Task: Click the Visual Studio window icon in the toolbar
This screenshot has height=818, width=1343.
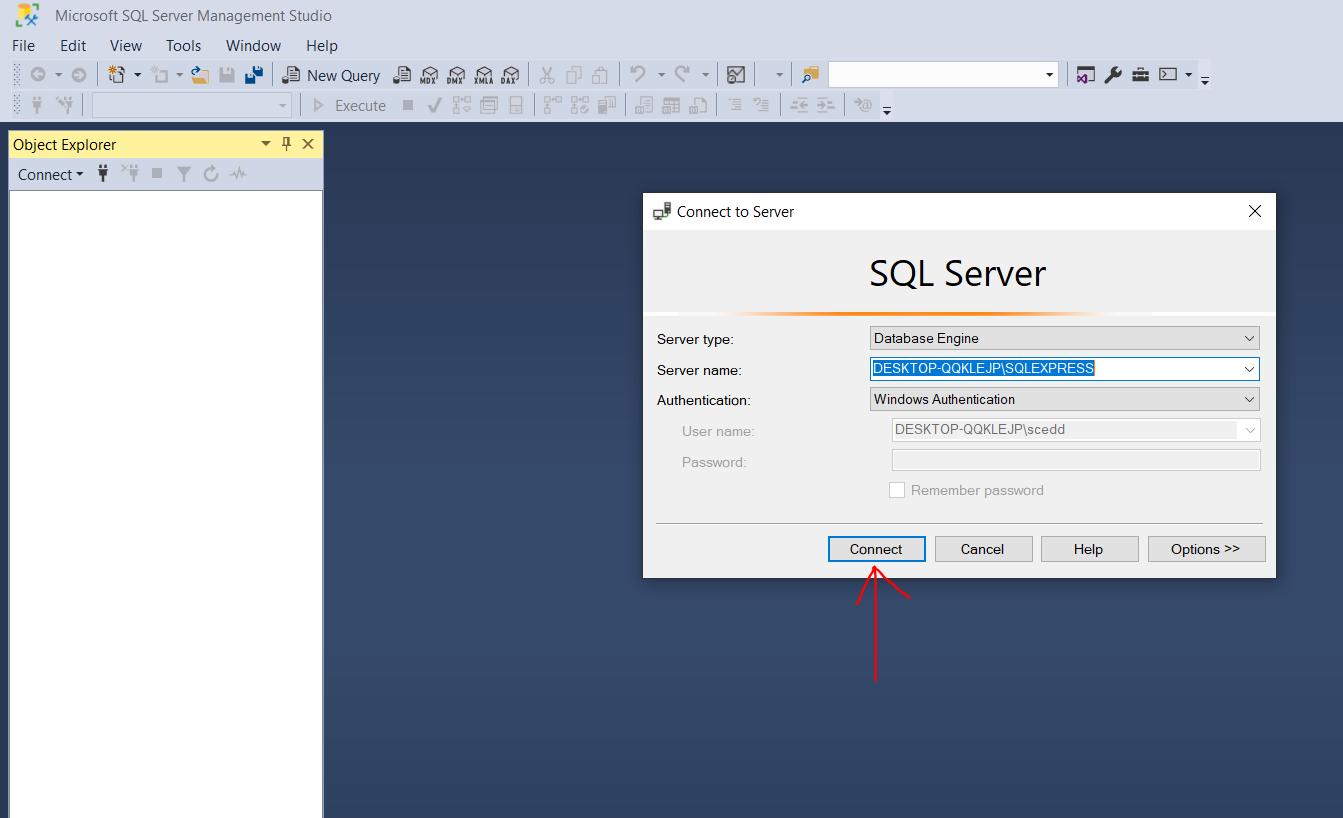Action: [1085, 75]
